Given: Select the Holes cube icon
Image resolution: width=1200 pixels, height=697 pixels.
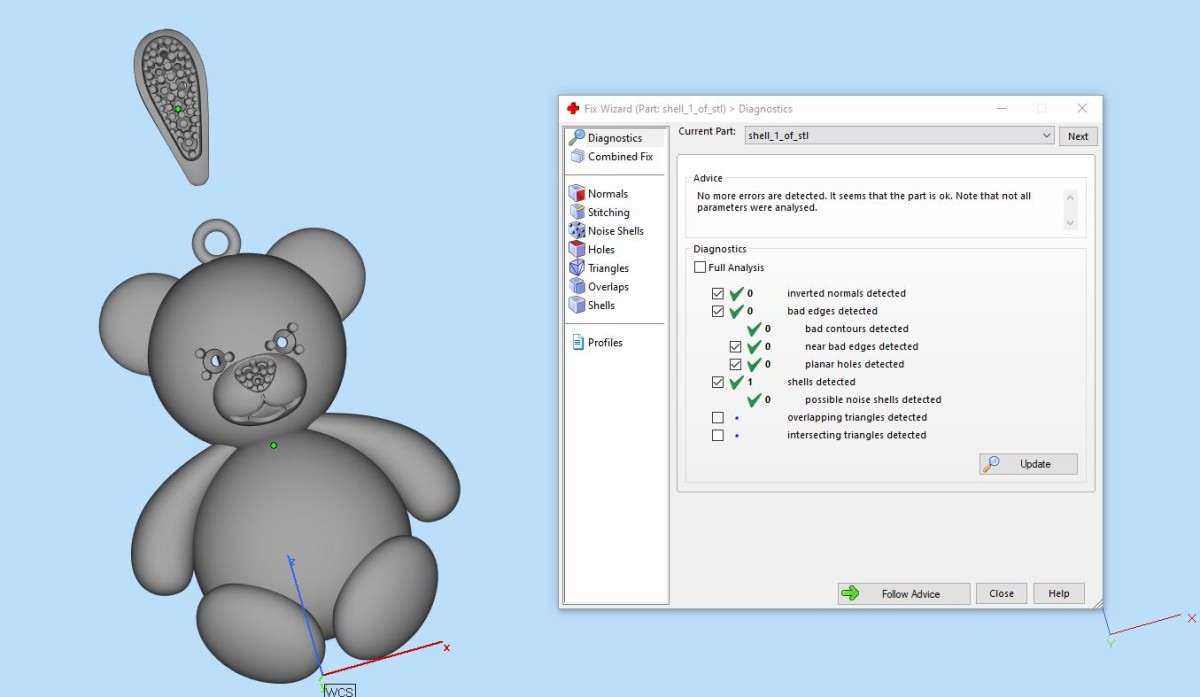Looking at the screenshot, I should (577, 249).
